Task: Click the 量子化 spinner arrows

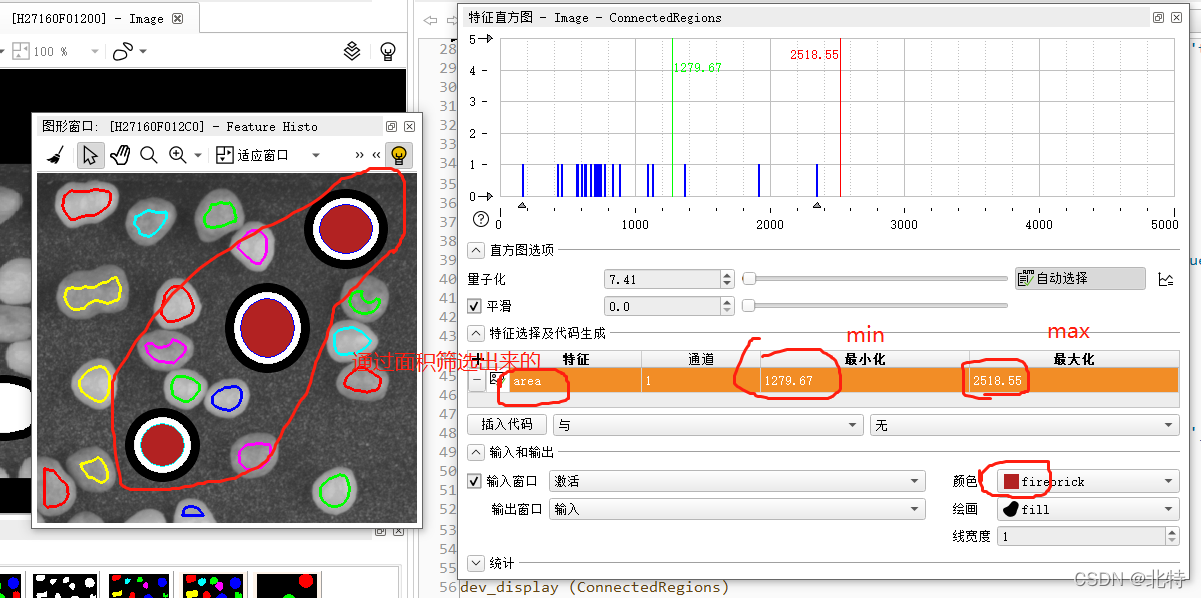Action: (x=729, y=278)
